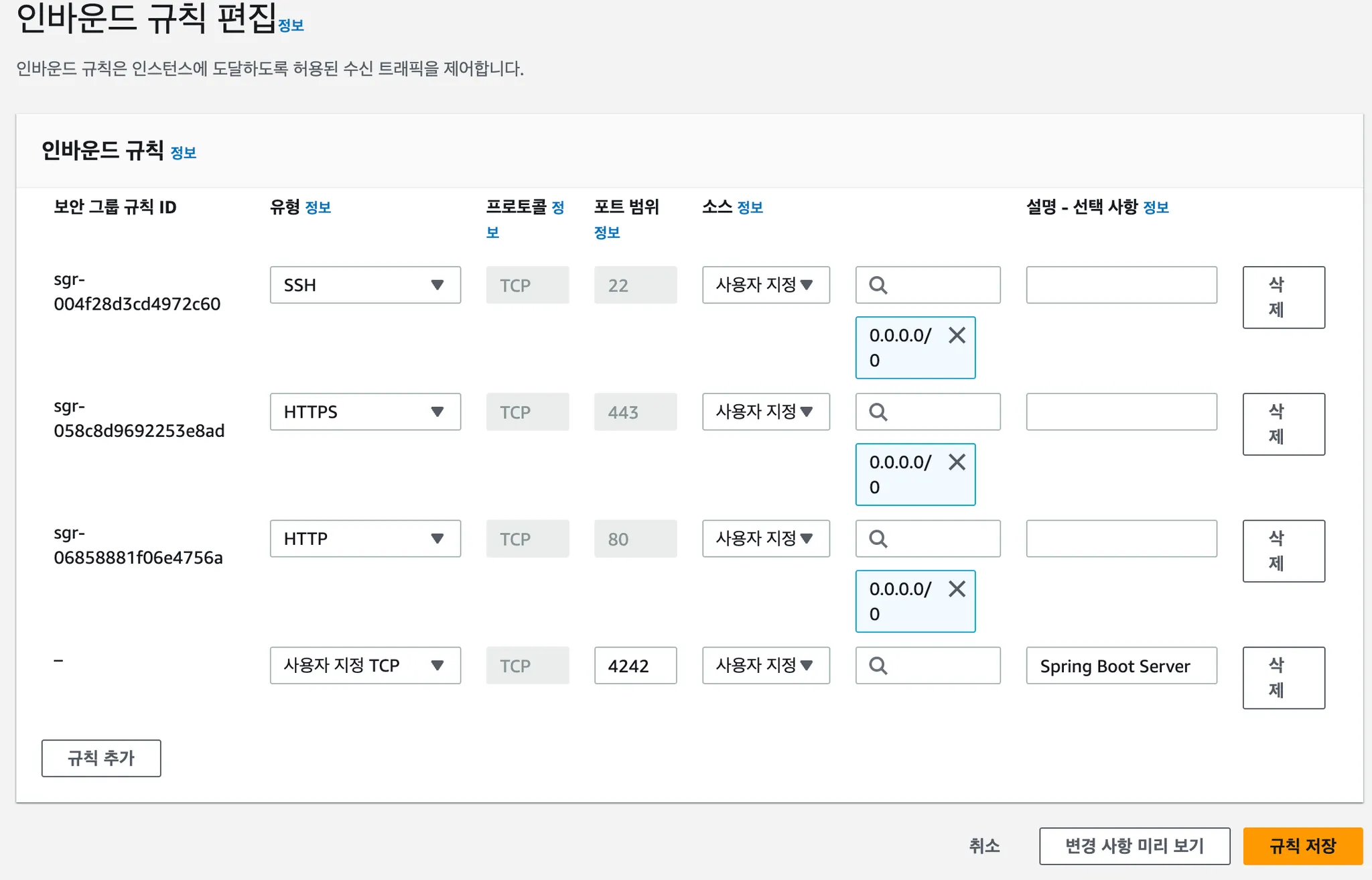1372x880 pixels.
Task: Click the port range field showing 4242
Action: tap(635, 666)
